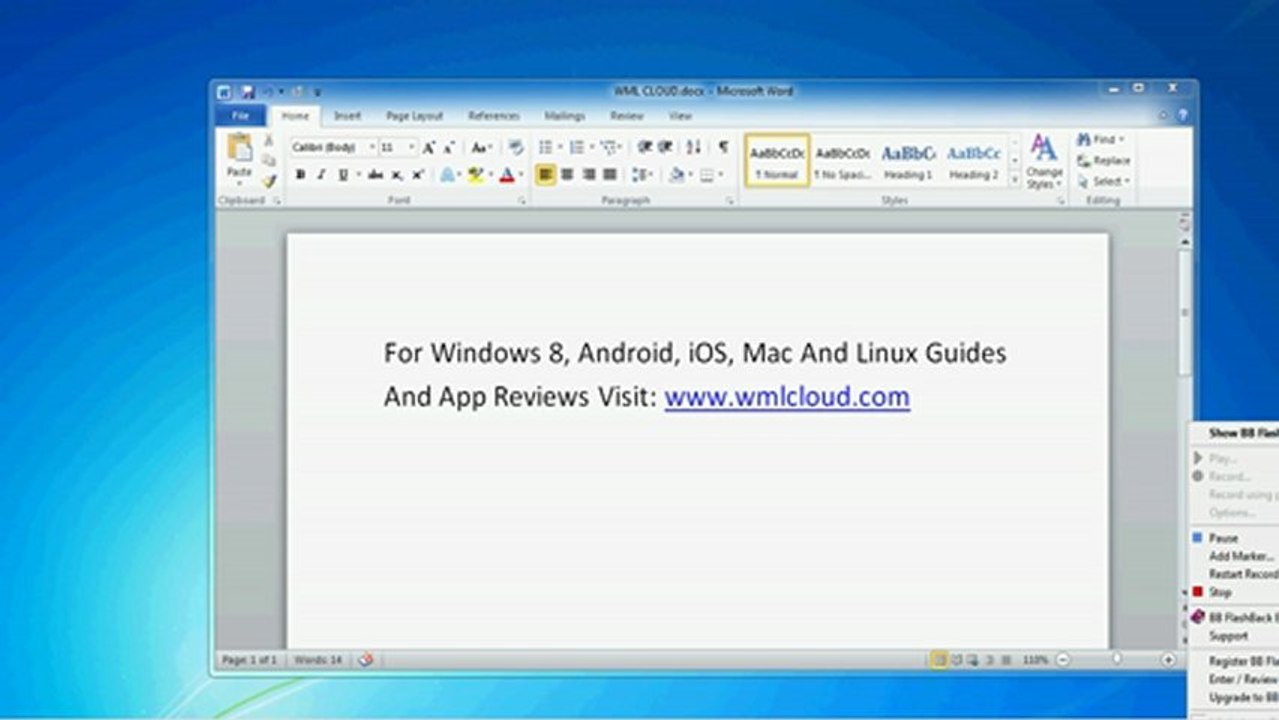Click the Copy icon in Clipboard group
1279x720 pixels.
(x=268, y=160)
